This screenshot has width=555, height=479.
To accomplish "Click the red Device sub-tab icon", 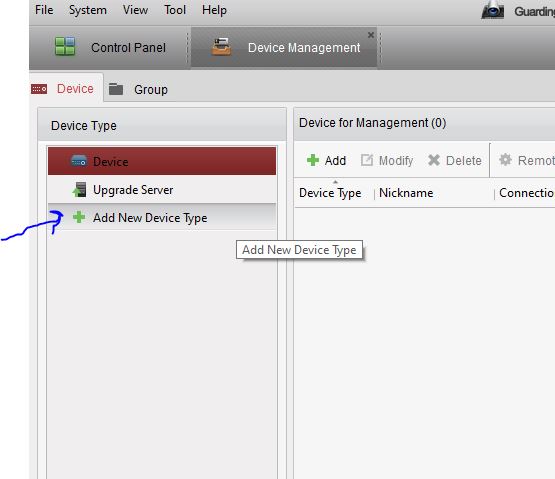I will (39, 89).
